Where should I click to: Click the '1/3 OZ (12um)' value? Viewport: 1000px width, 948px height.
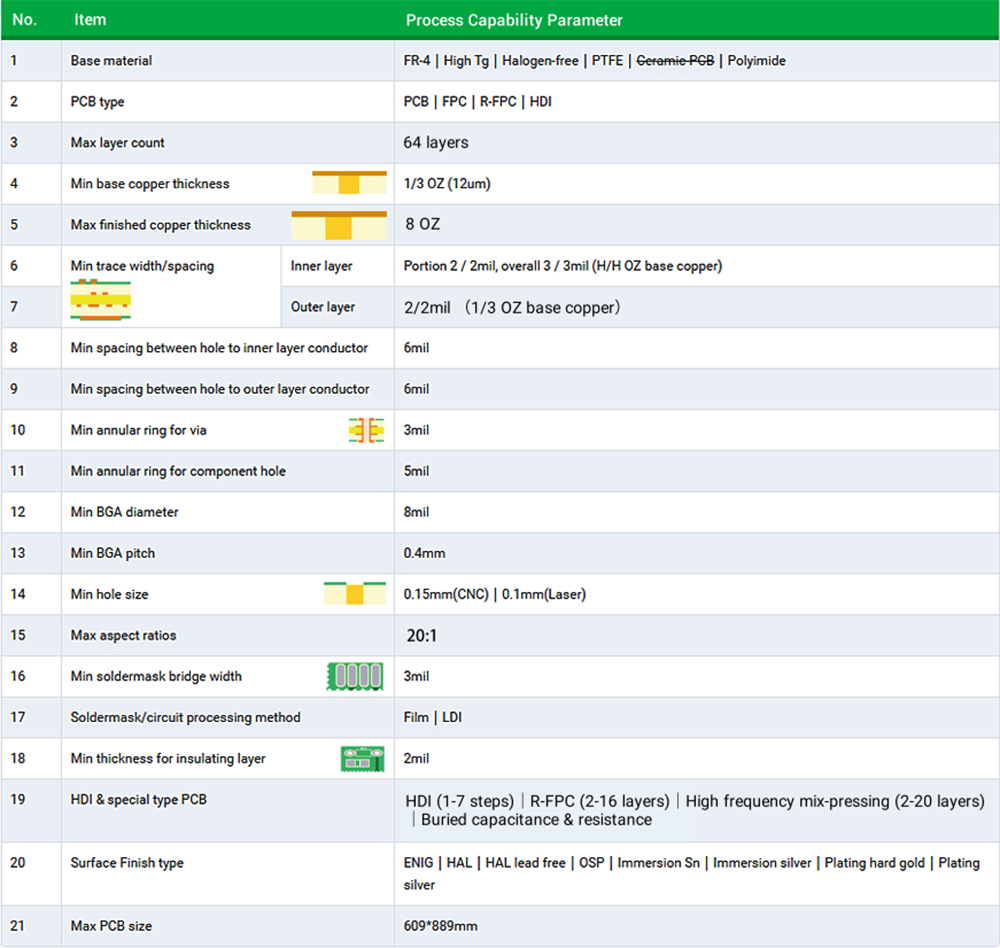click(446, 184)
